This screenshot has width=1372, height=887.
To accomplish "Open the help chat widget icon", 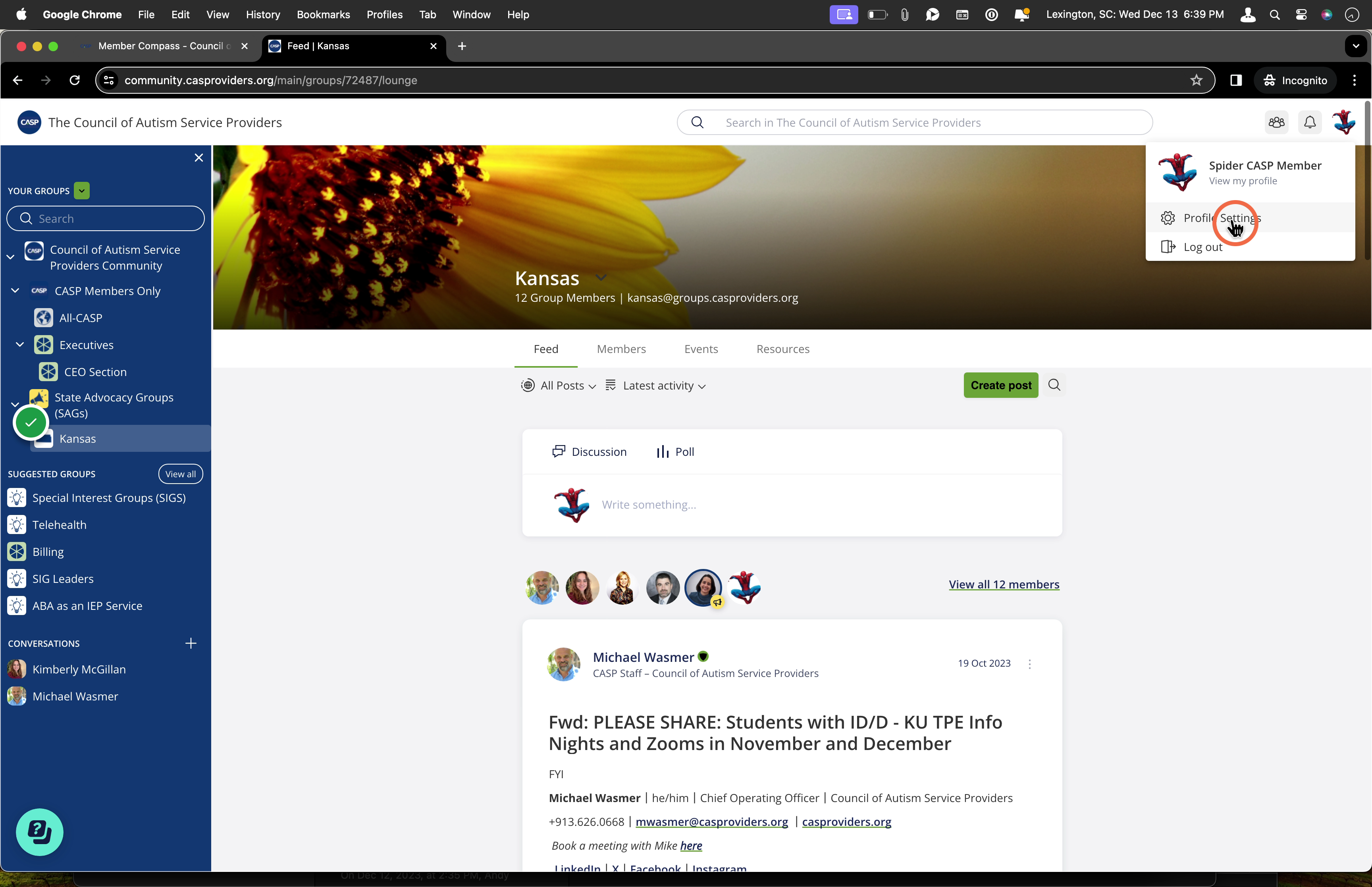I will 40,832.
